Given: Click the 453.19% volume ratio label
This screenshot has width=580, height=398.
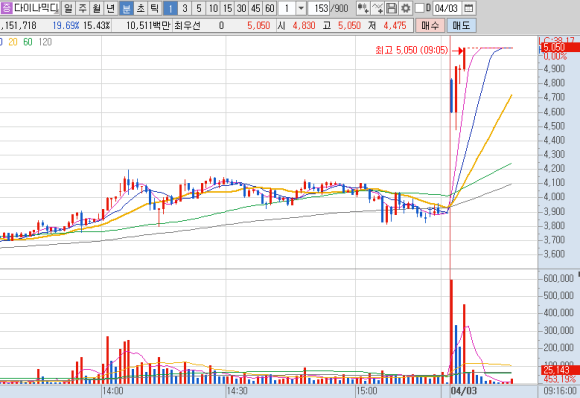Looking at the screenshot, I should [x=559, y=379].
